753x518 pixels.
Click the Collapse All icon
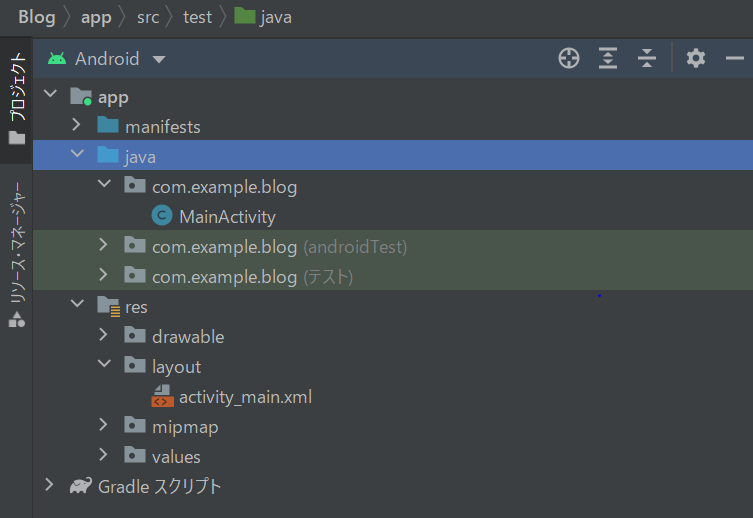coord(647,59)
